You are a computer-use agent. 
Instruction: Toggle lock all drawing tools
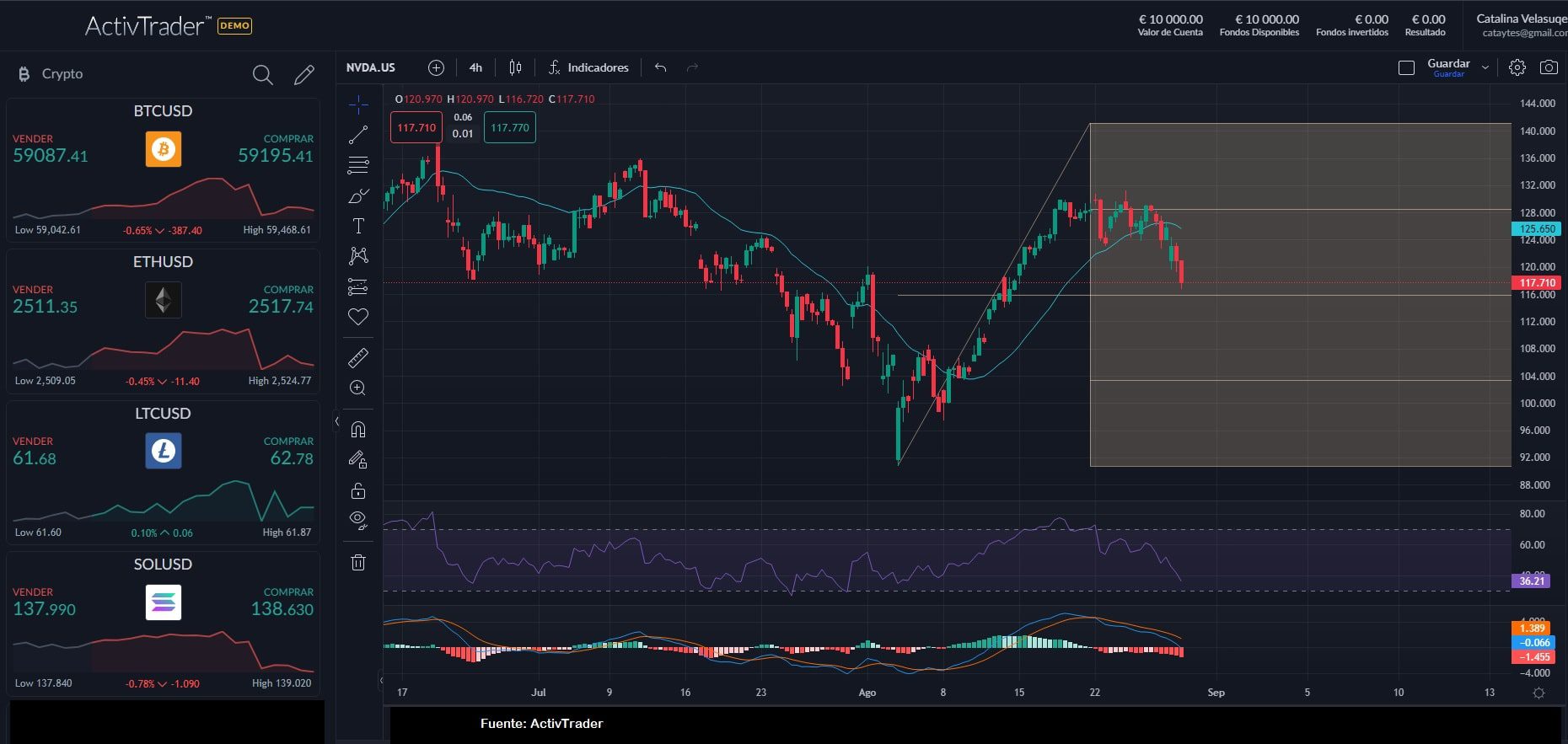(x=358, y=490)
